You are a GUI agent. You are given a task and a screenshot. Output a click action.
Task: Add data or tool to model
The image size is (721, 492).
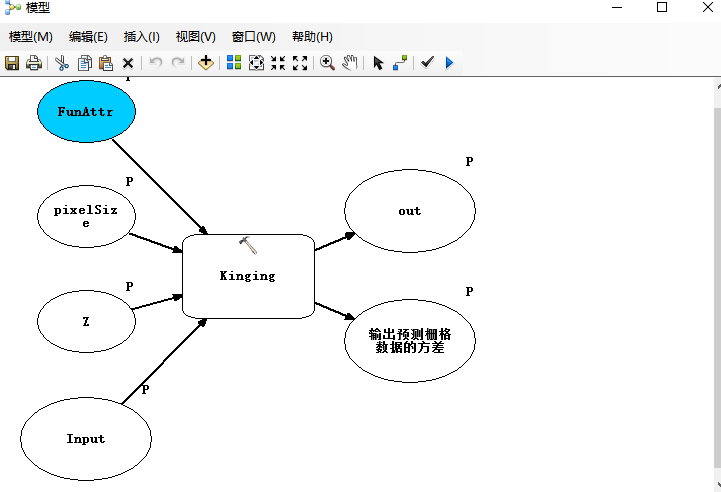coord(206,63)
